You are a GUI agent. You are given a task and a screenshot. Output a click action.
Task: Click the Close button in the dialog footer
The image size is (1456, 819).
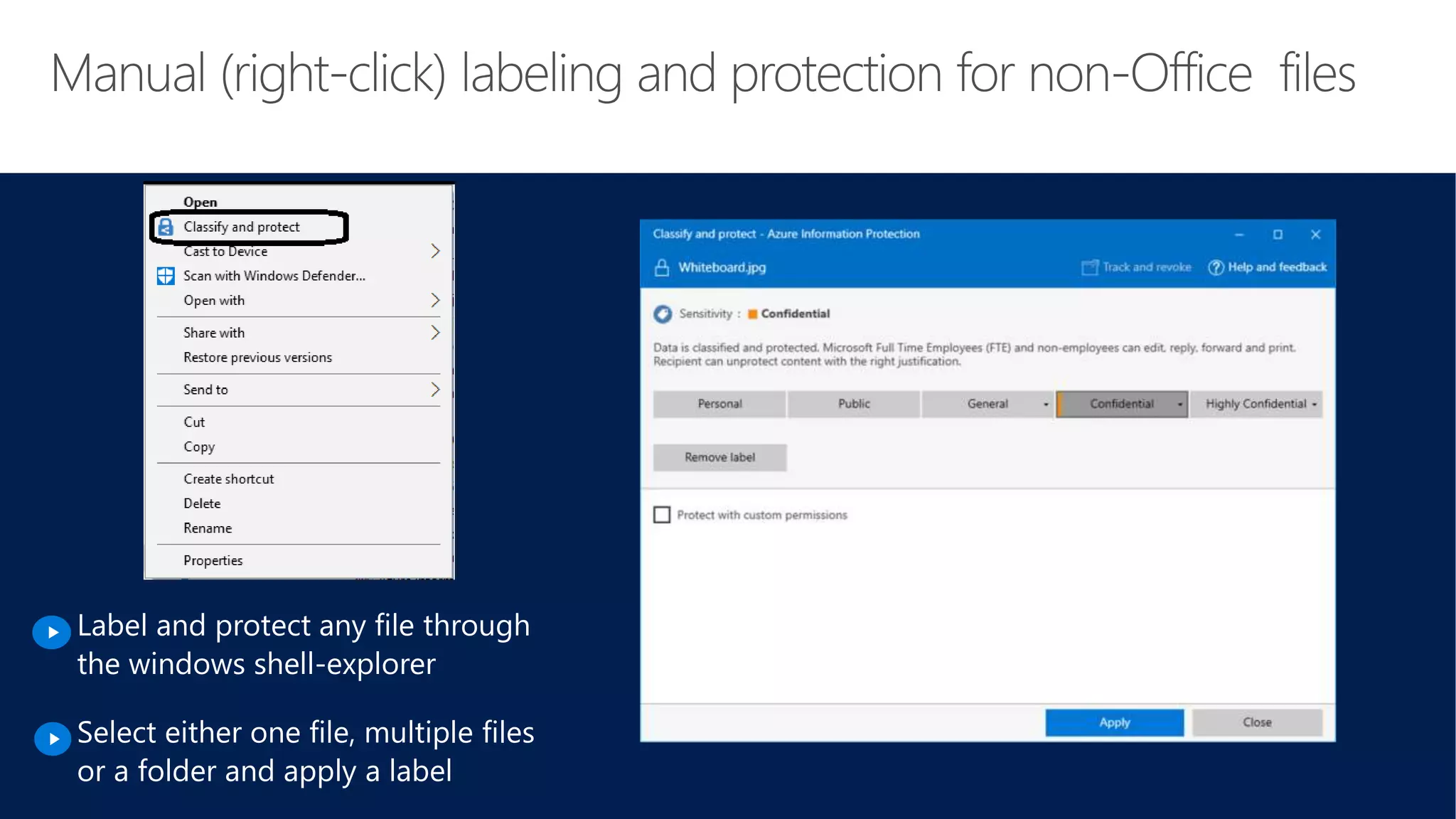pyautogui.click(x=1257, y=722)
